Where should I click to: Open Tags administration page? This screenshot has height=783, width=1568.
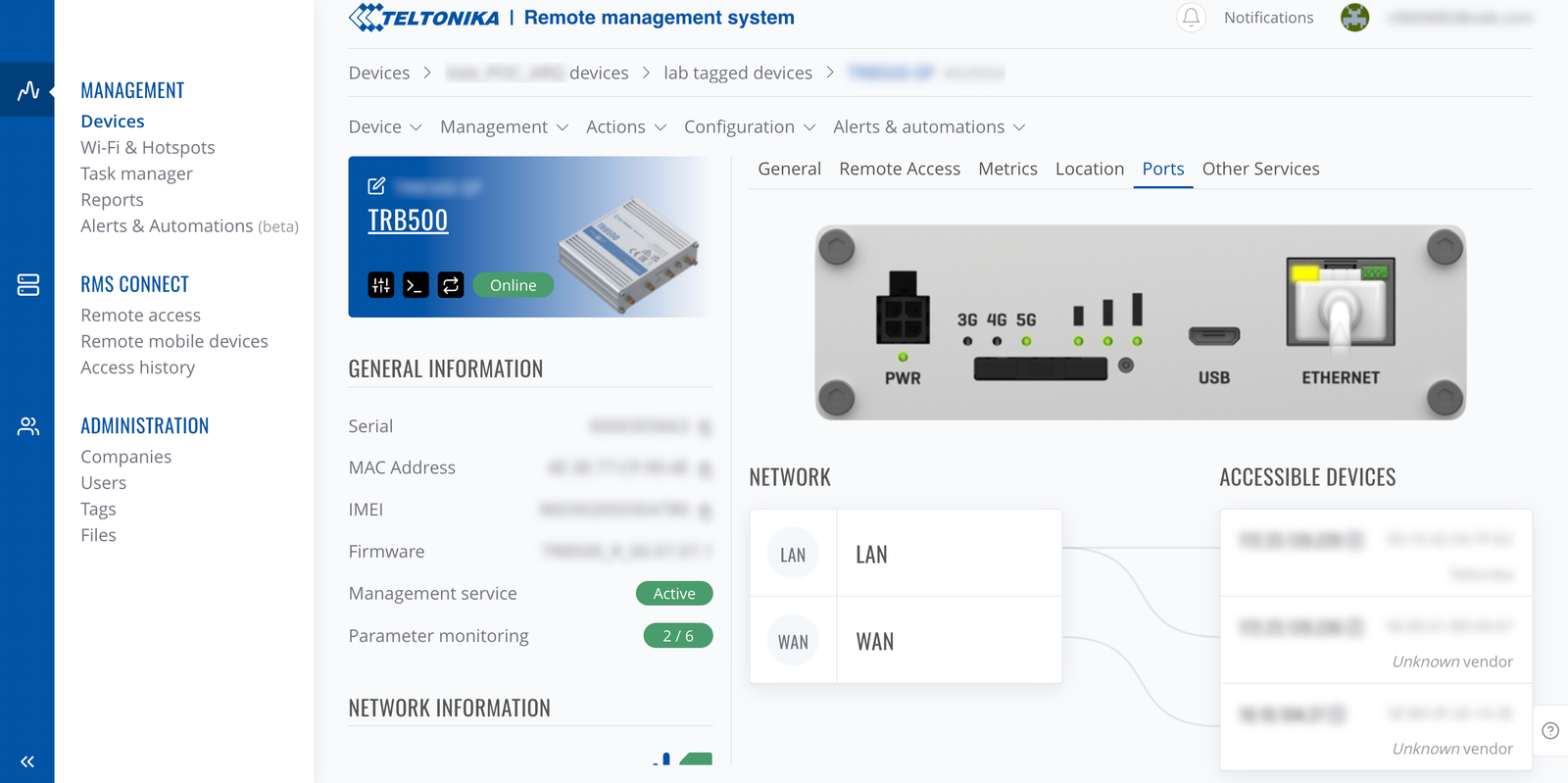click(98, 509)
